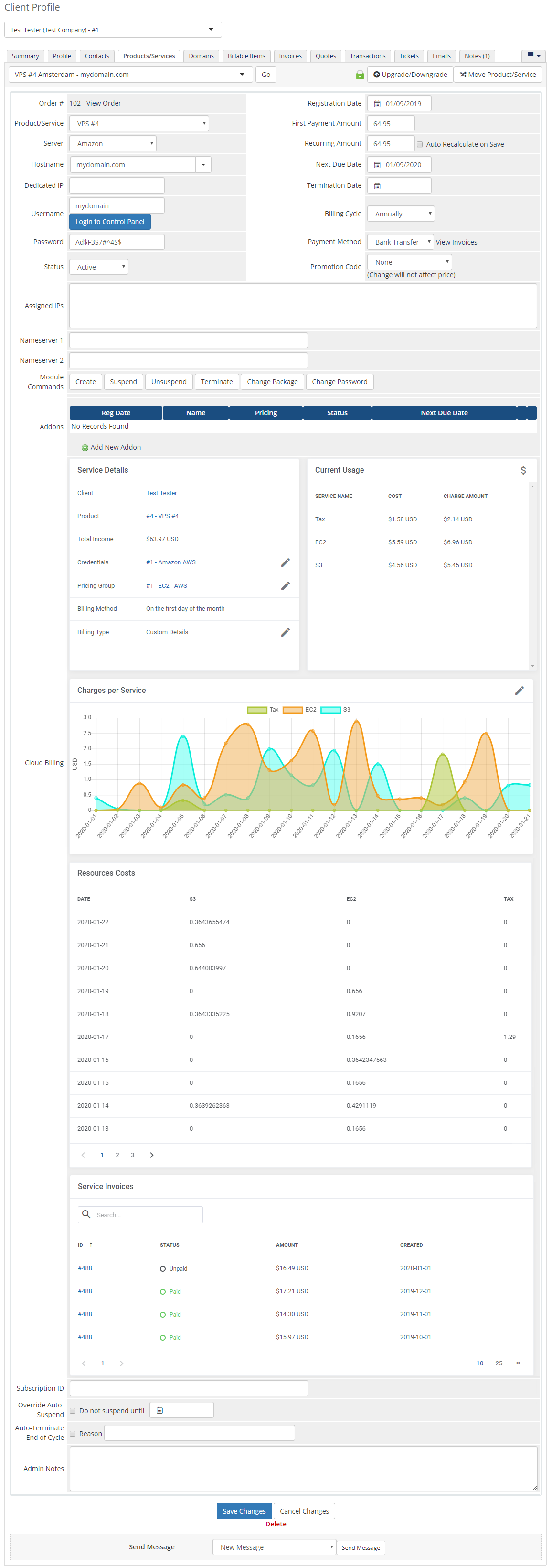Screen dimensions: 552x1568
Task: Click the Change Package button
Action: (x=272, y=382)
